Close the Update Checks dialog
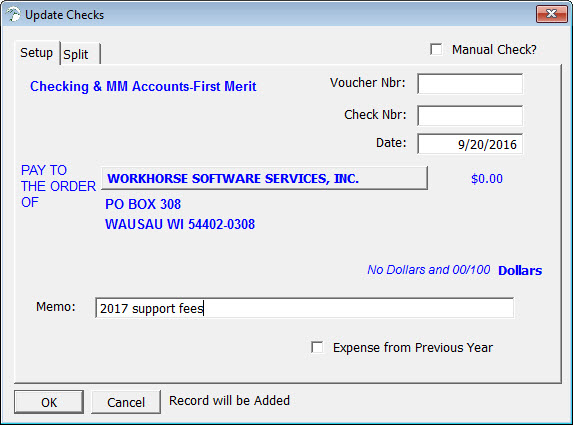 551,14
